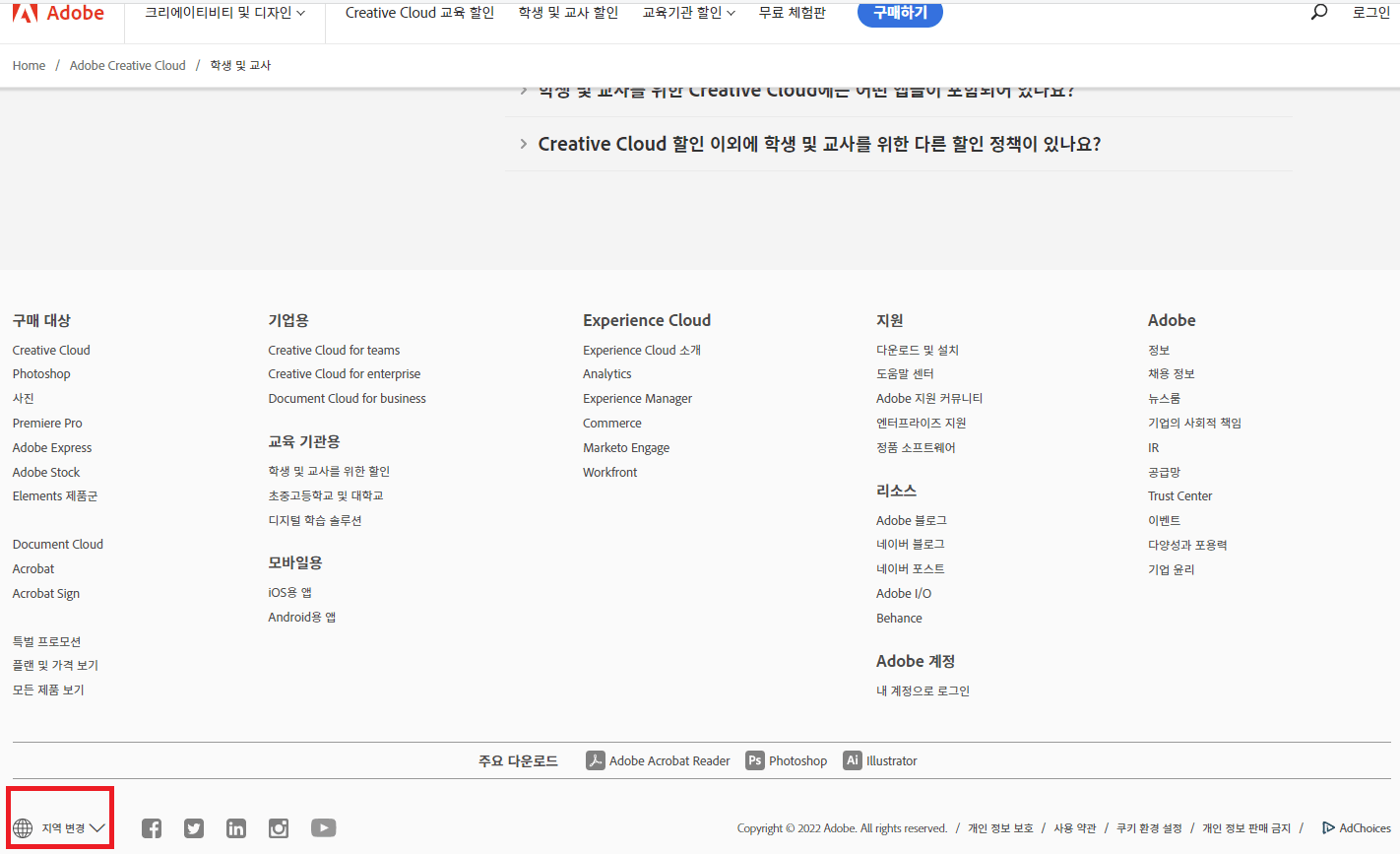
Task: Open 모든 제품 보기 link
Action: [48, 690]
